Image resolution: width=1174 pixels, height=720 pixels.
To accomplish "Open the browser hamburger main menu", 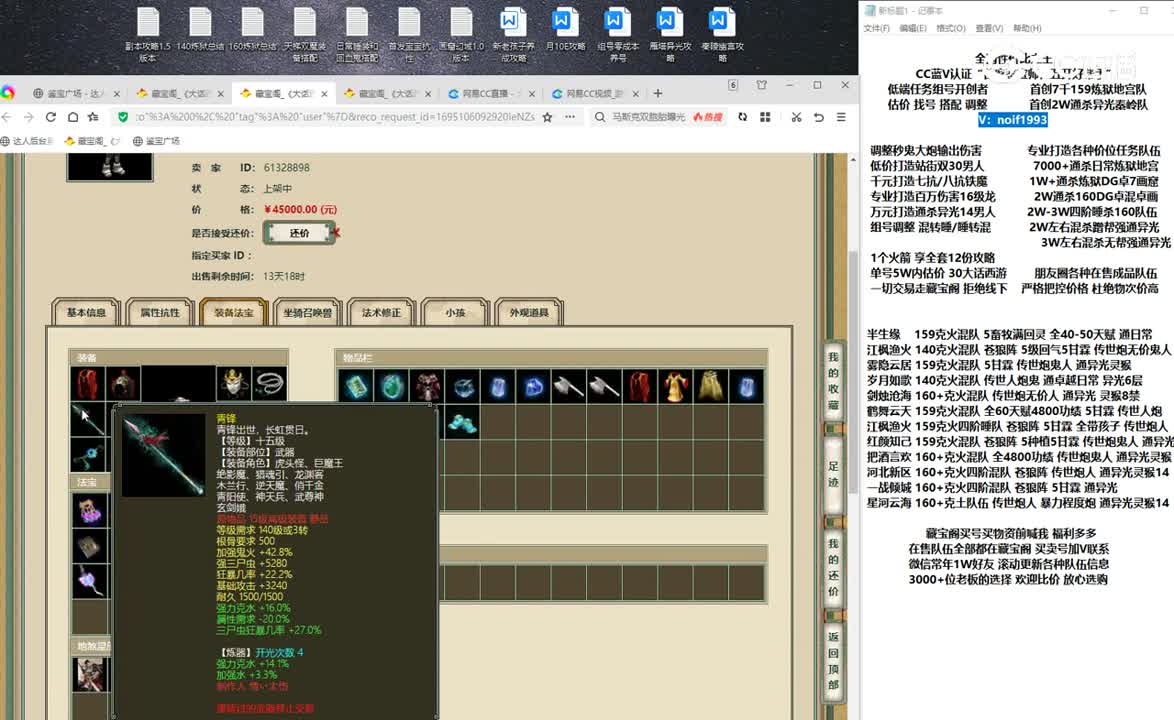I will (841, 117).
